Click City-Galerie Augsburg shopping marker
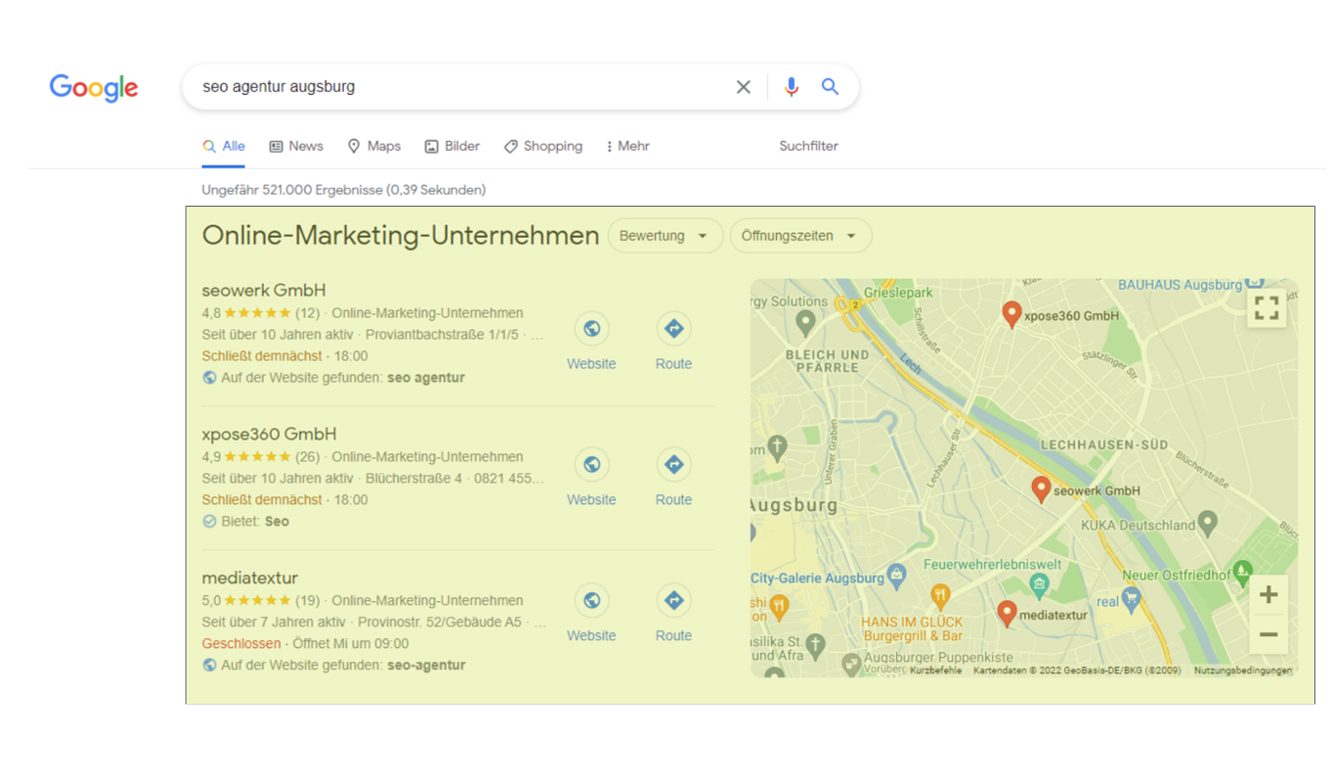The image size is (1344, 778). click(x=896, y=575)
